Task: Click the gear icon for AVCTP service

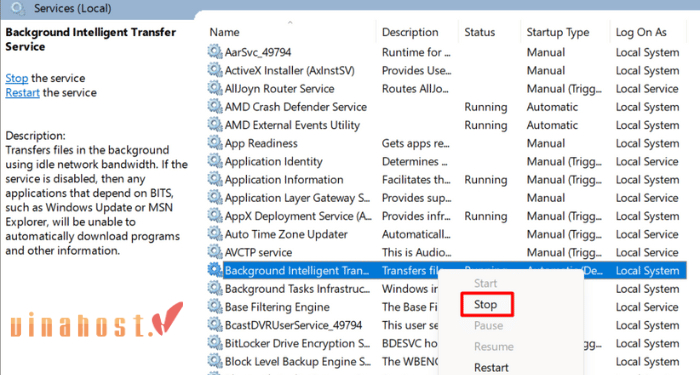Action: pos(215,252)
